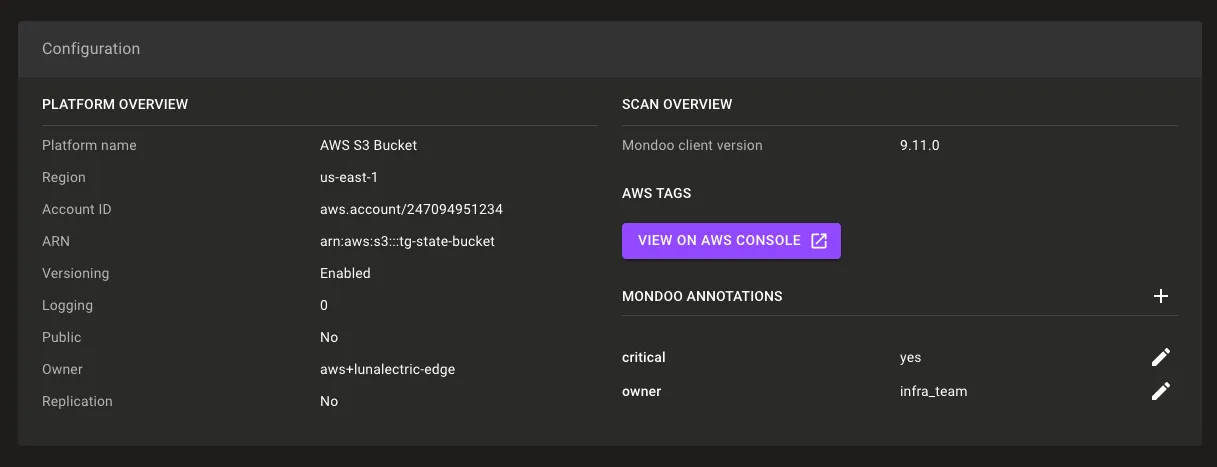Select the Public row 'No' value

tap(329, 337)
